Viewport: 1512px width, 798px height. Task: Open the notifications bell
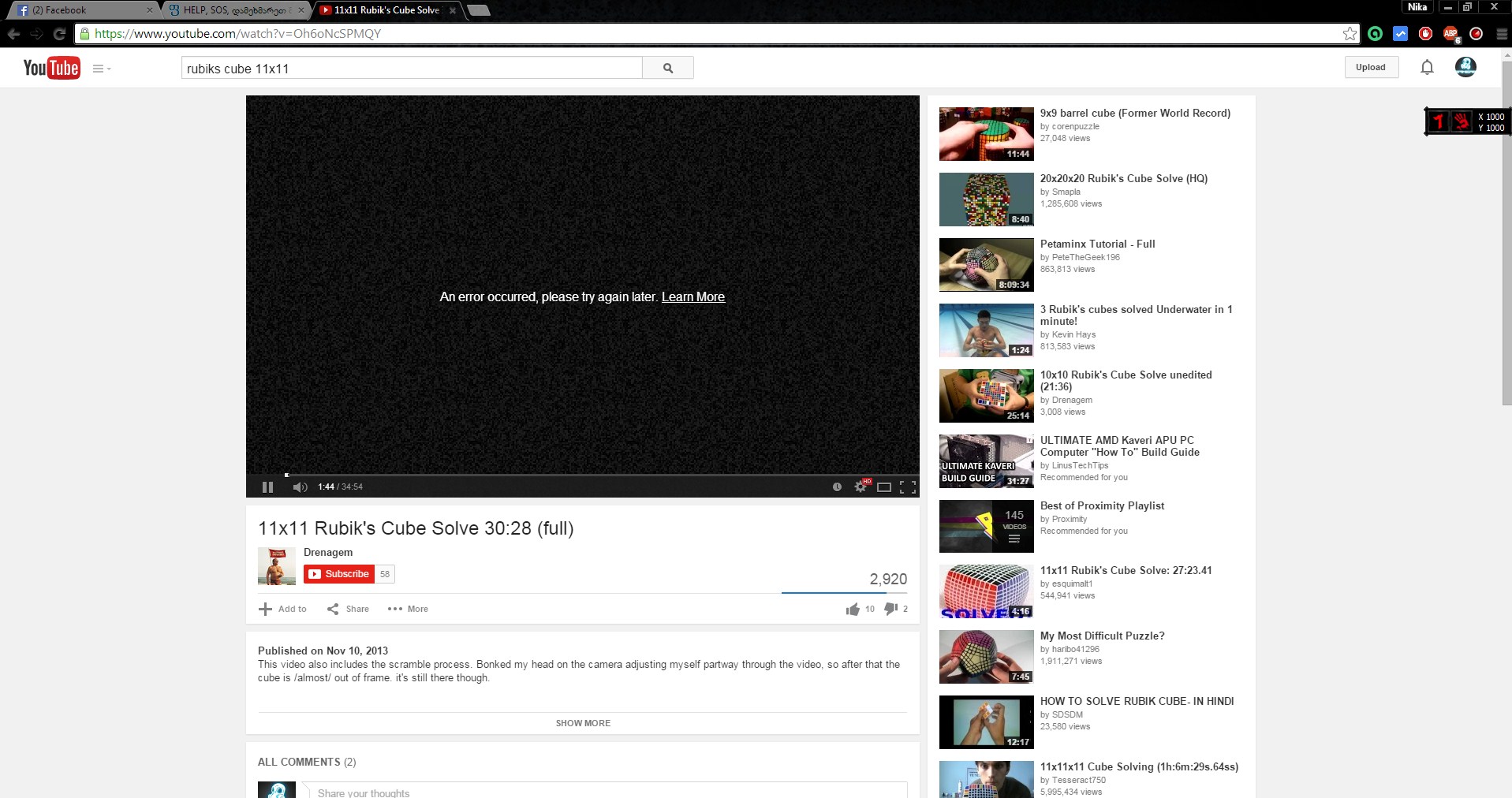click(x=1427, y=68)
